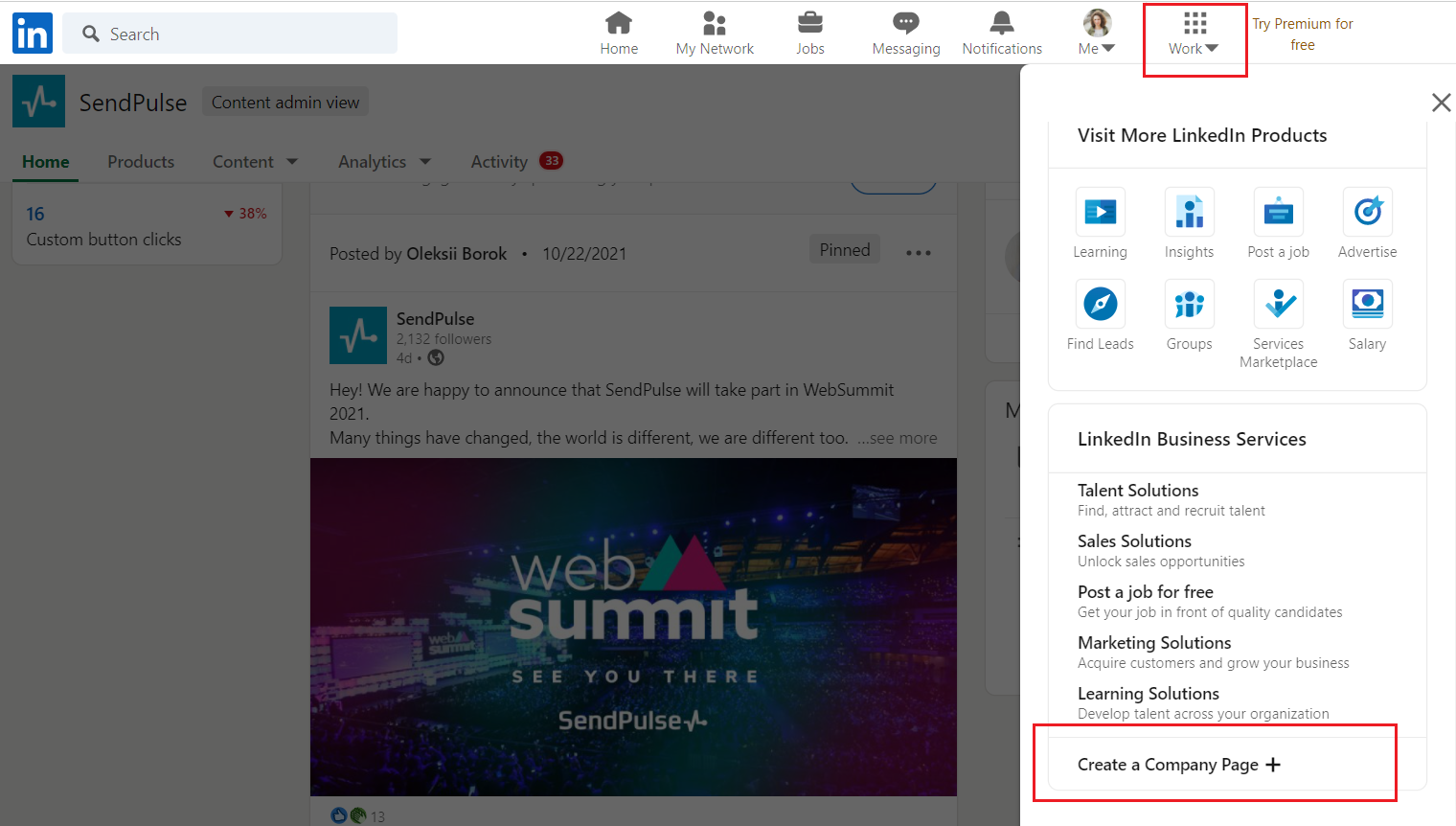Click the post visibility globe icon

(436, 358)
